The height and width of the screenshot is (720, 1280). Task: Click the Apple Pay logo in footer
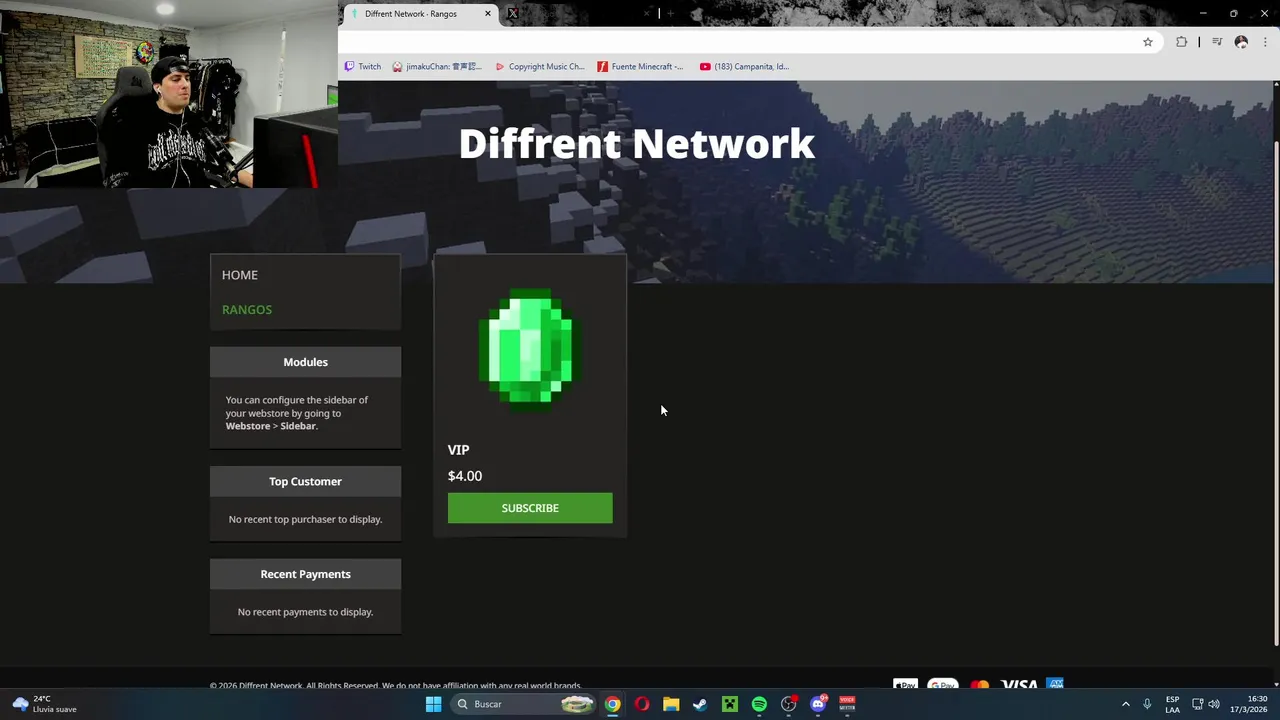pos(906,685)
